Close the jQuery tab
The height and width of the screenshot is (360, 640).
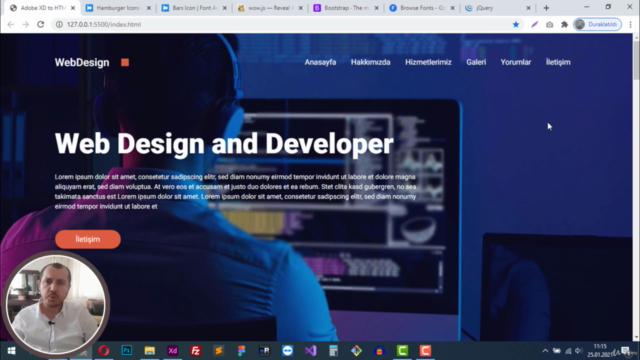click(x=528, y=8)
